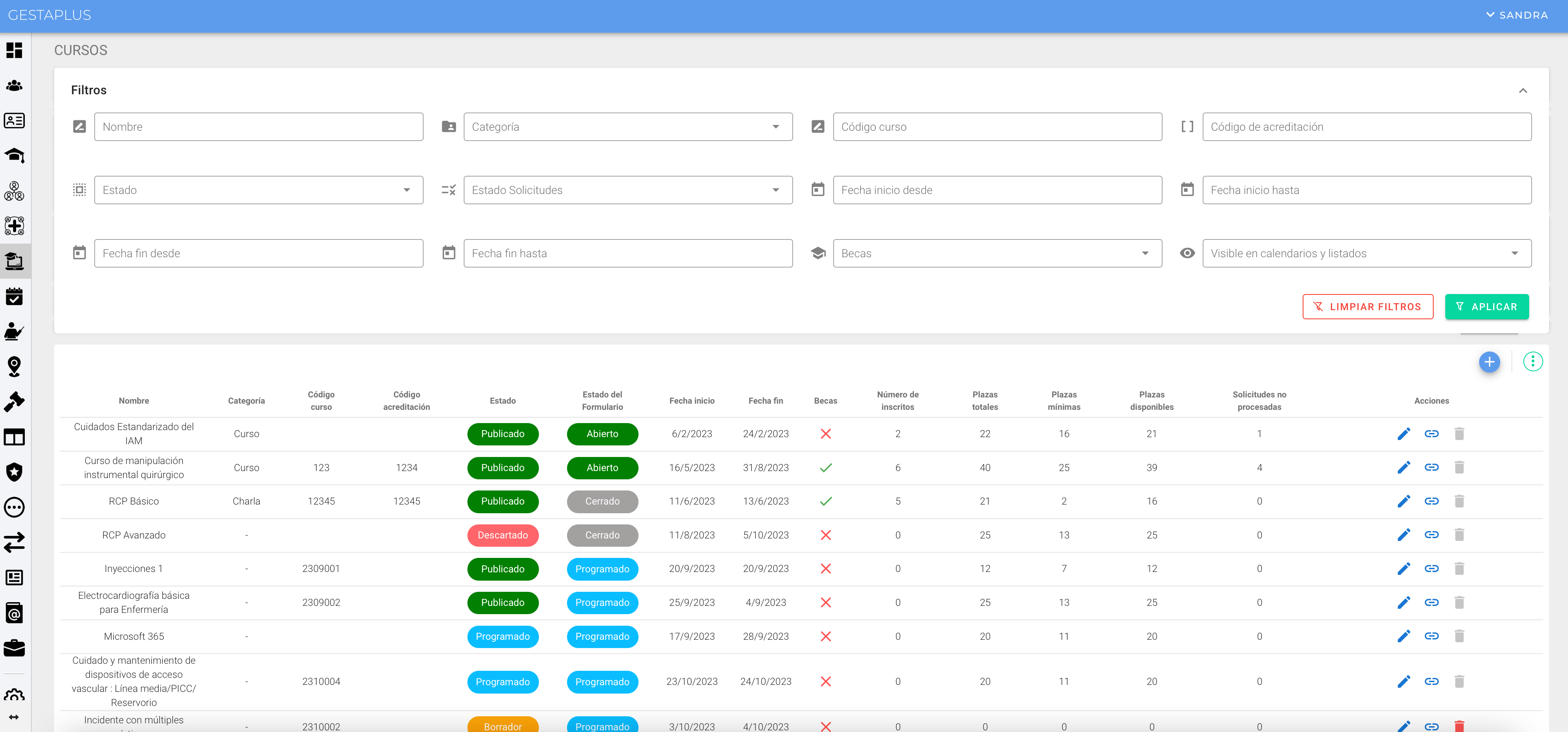Collapse the Filtros panel

[1523, 91]
